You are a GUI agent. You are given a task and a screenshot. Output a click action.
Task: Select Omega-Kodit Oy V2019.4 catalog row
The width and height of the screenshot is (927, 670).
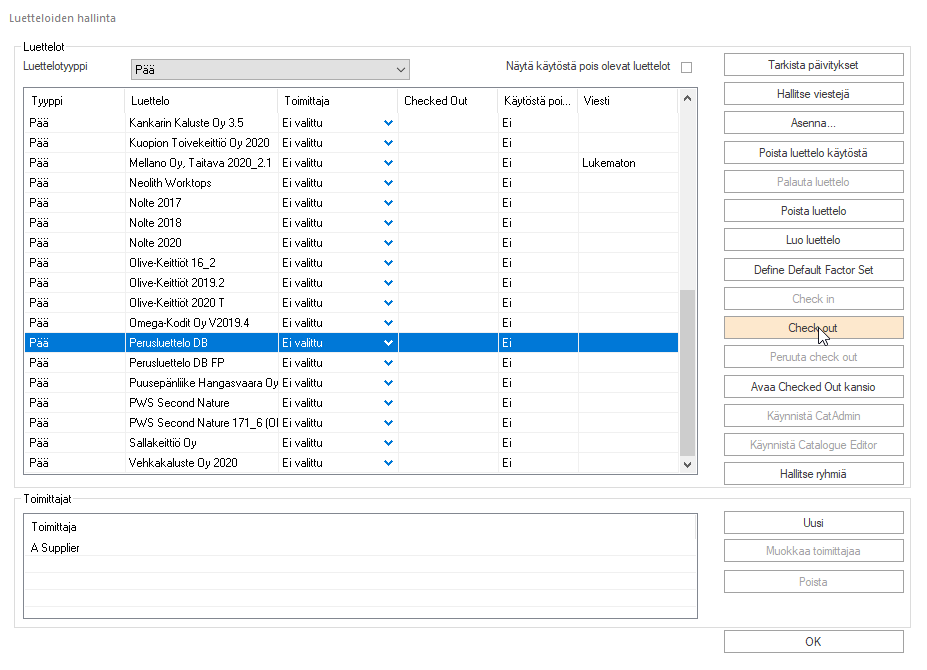pyautogui.click(x=351, y=323)
